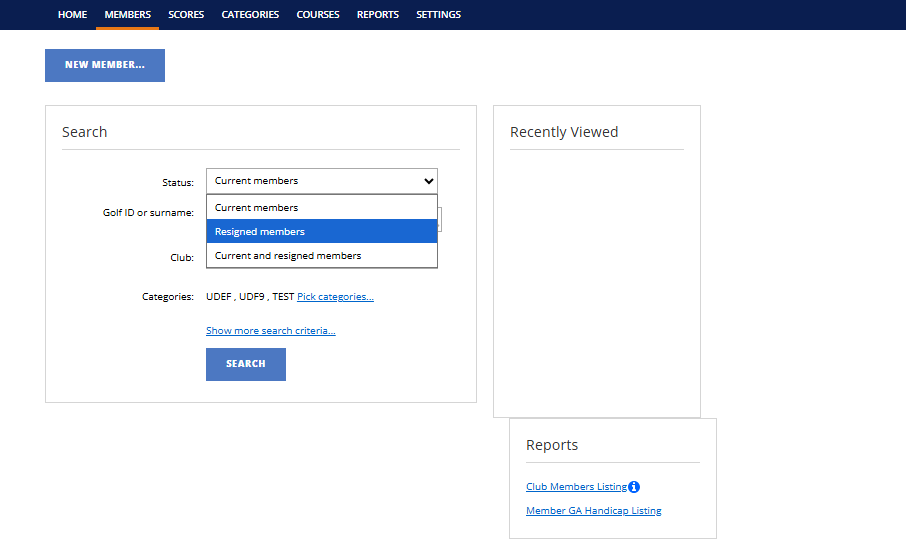
Task: Open the MEMBERS tab
Action: [128, 14]
